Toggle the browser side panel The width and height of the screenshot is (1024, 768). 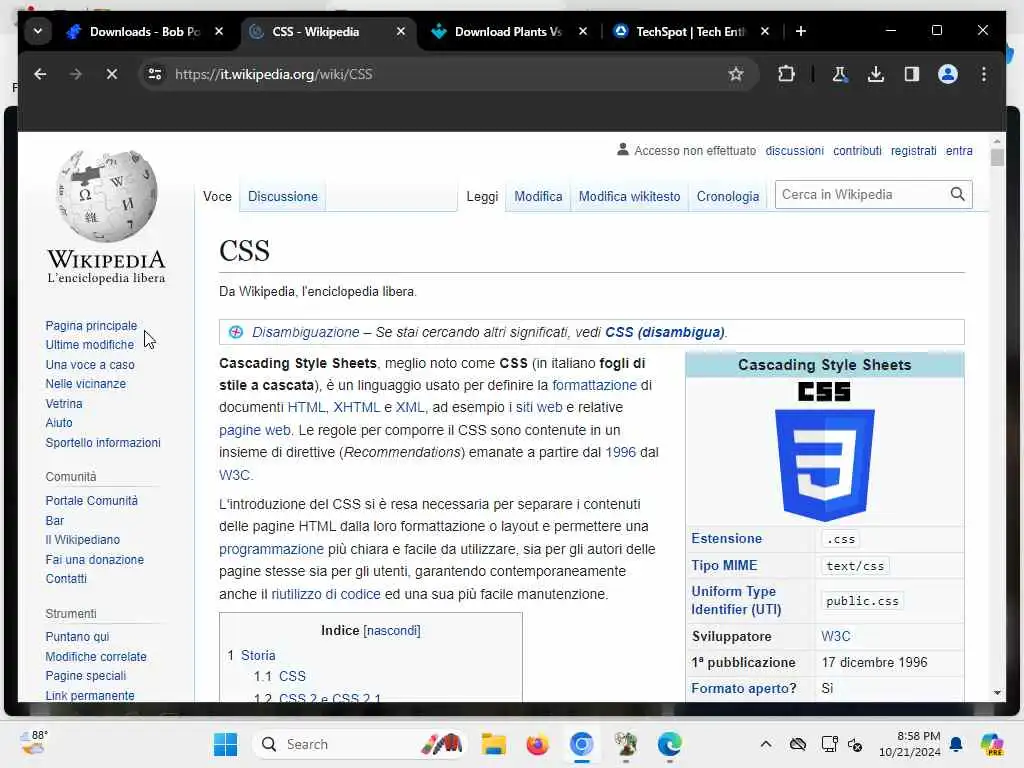(912, 74)
